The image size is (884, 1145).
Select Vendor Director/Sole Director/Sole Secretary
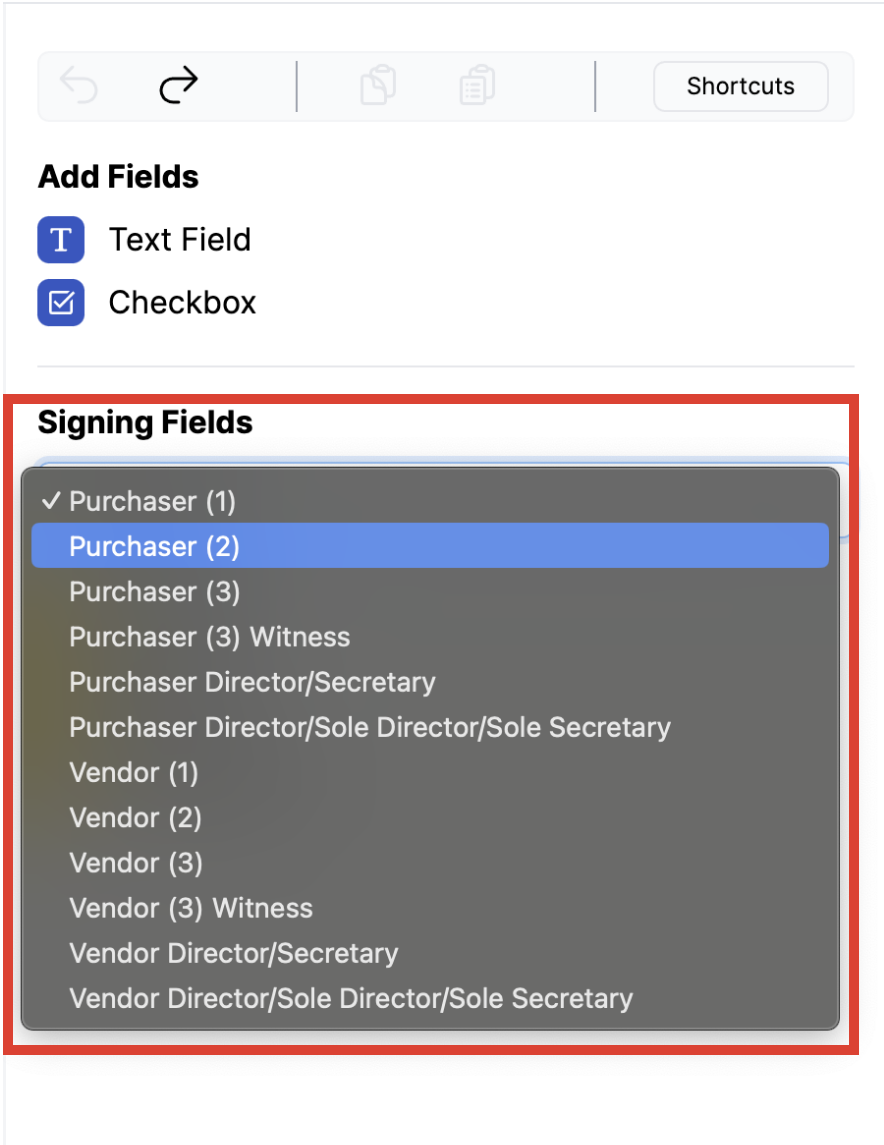(x=350, y=998)
